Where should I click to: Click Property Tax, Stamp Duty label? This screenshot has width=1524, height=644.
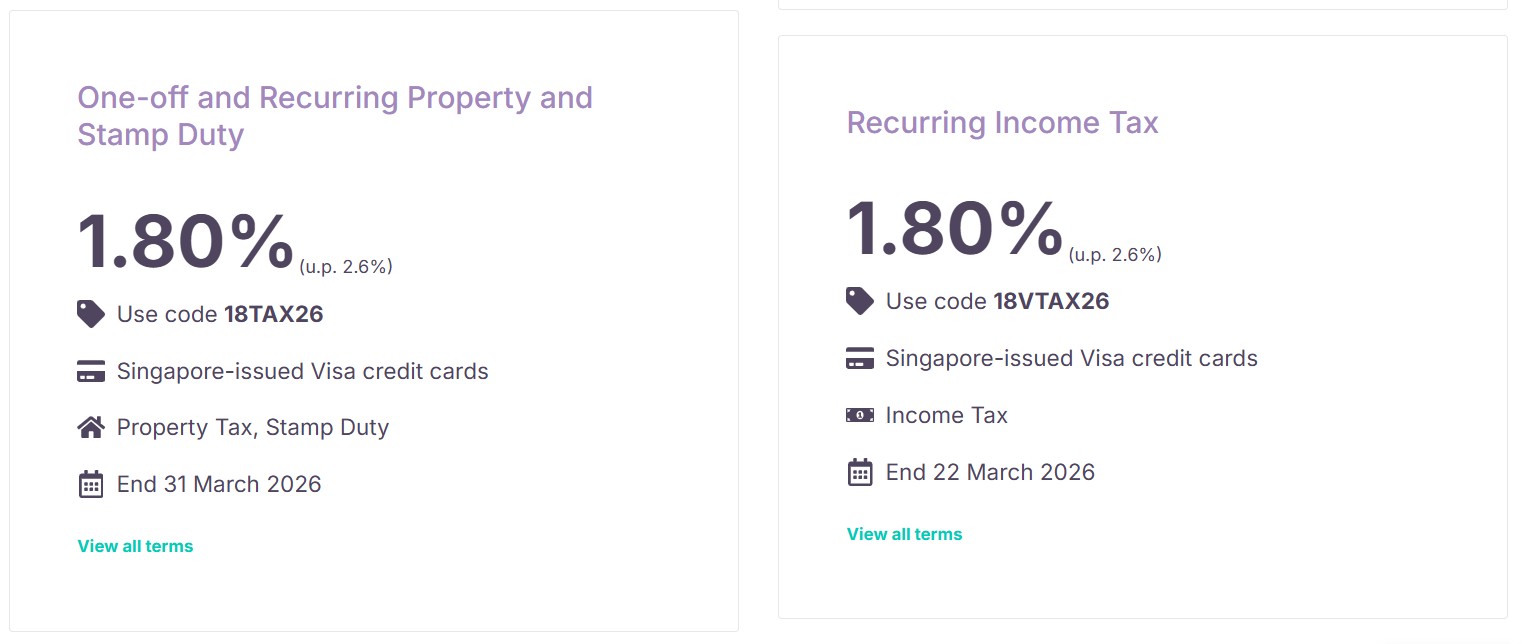pos(253,428)
